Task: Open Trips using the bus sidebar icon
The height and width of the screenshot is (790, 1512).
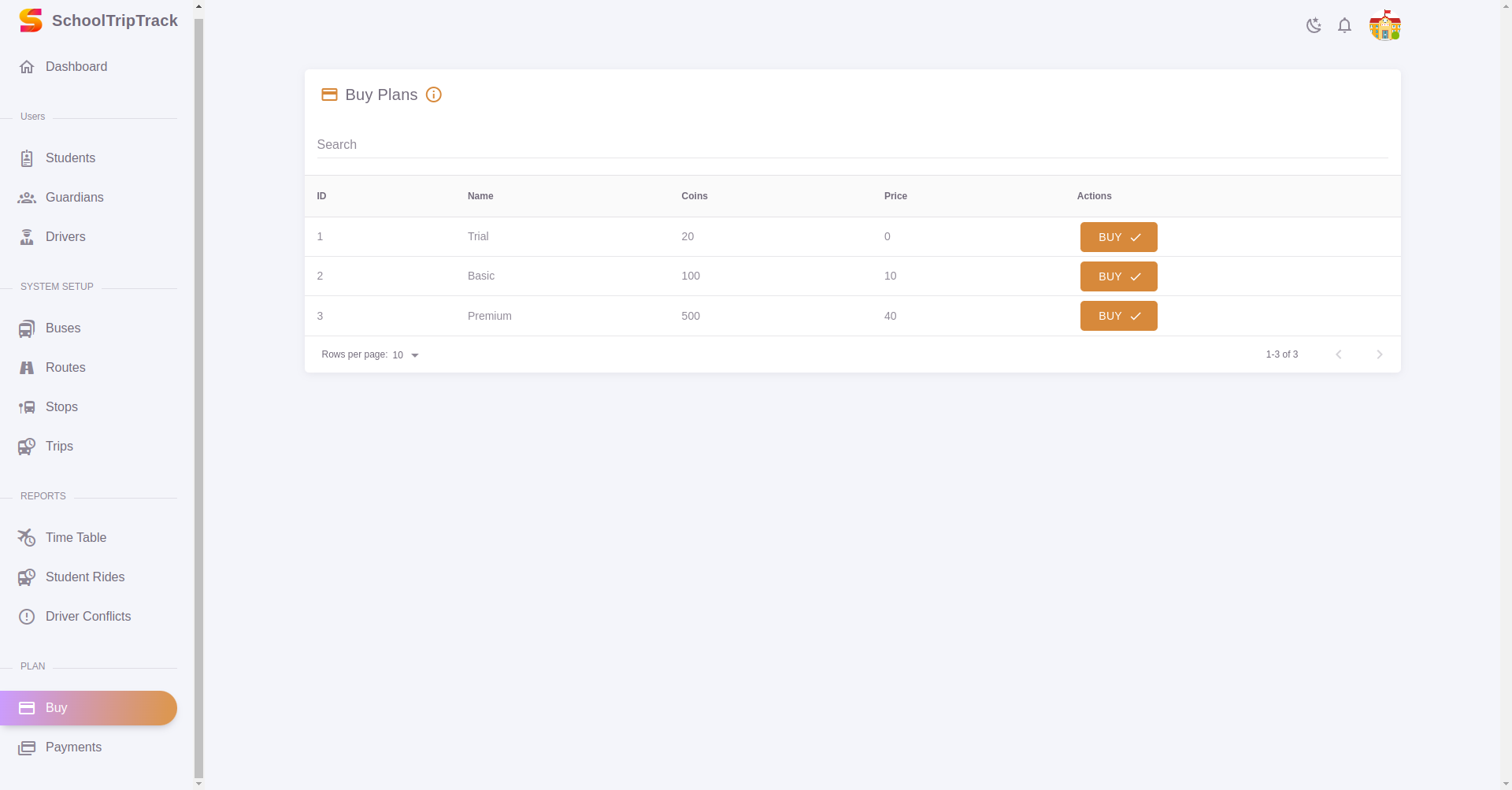Action: tap(28, 446)
